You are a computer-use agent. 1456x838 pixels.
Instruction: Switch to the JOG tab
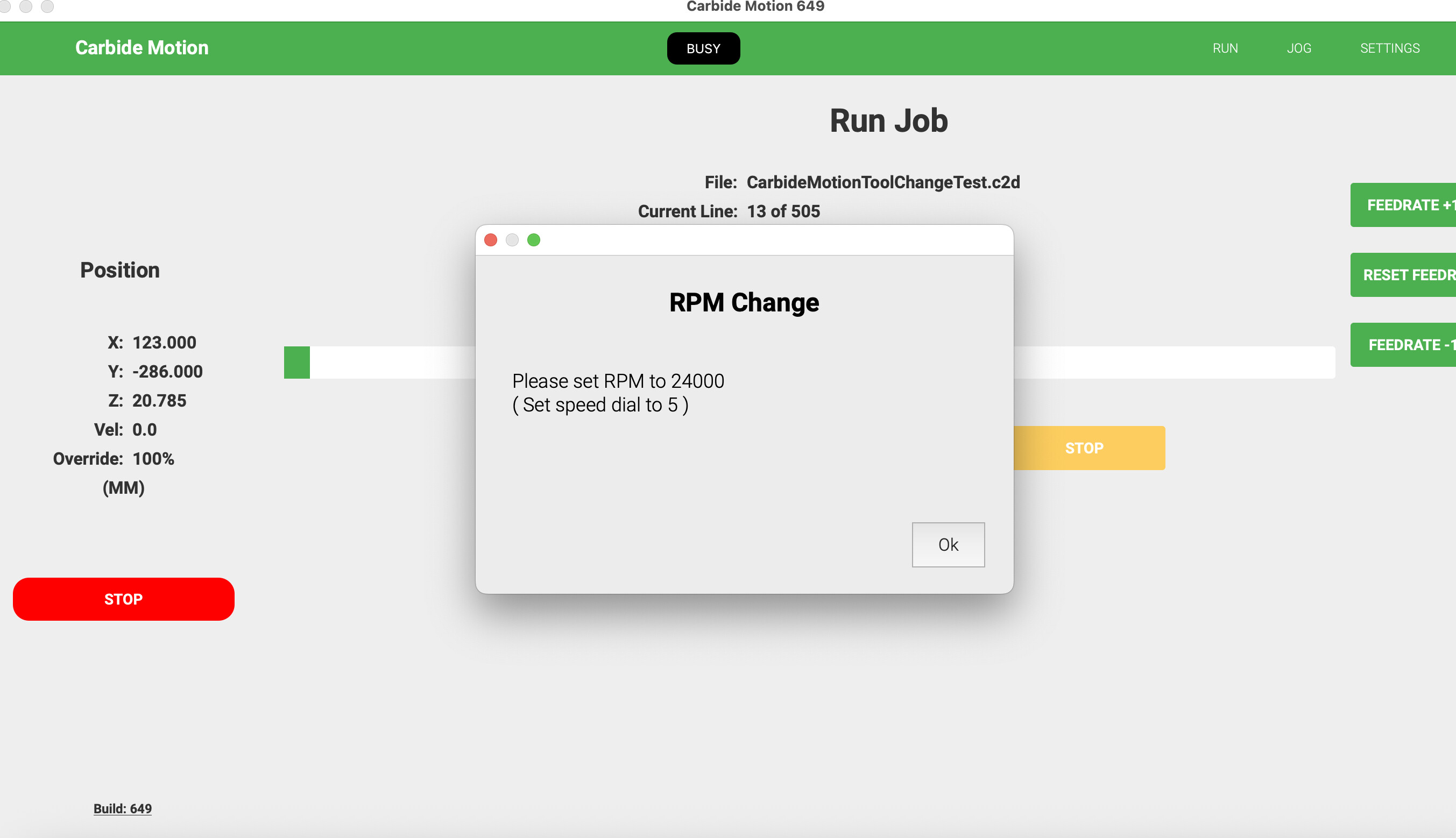[x=1299, y=48]
